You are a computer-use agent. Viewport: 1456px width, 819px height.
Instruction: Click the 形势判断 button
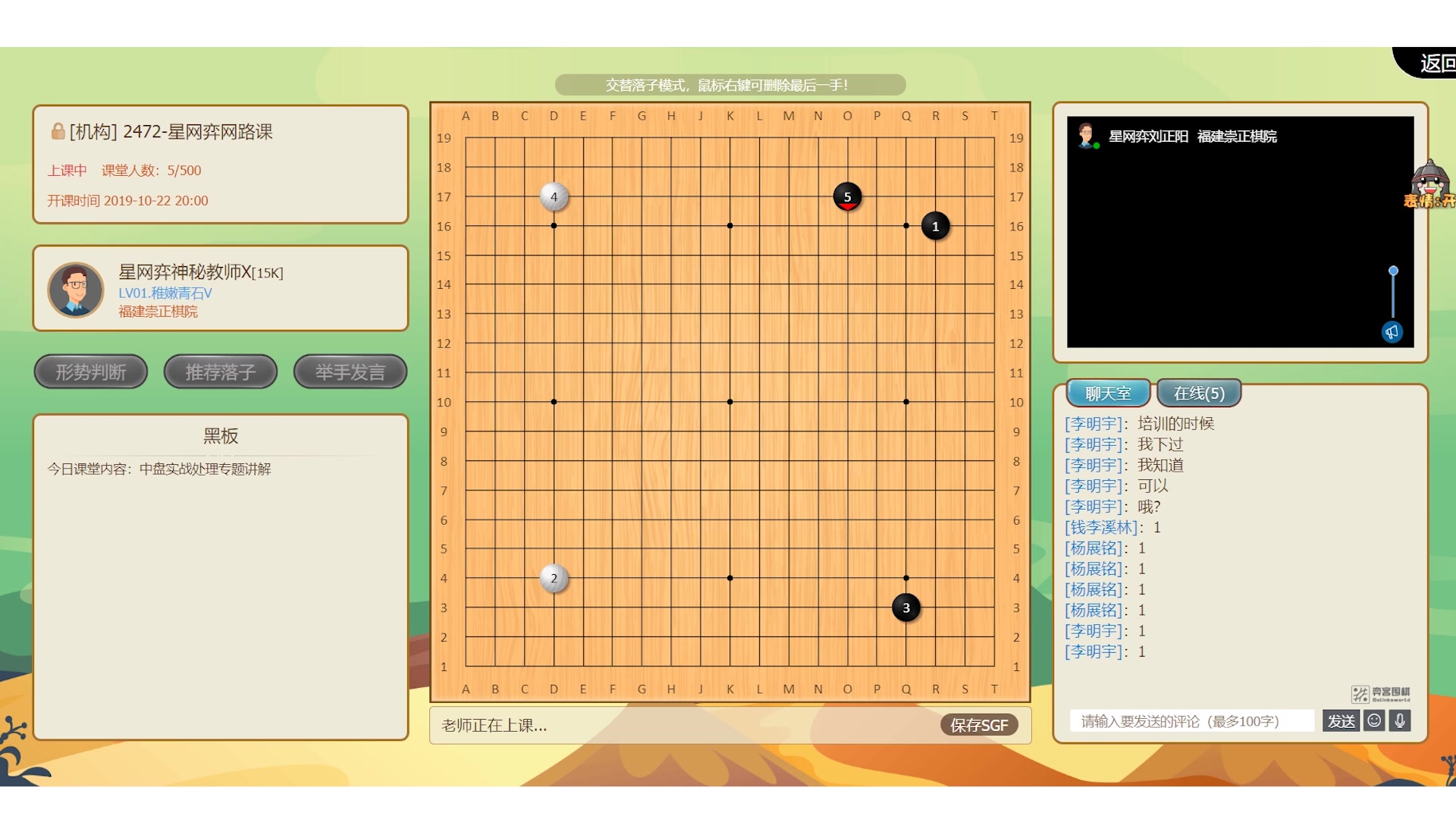pos(91,372)
